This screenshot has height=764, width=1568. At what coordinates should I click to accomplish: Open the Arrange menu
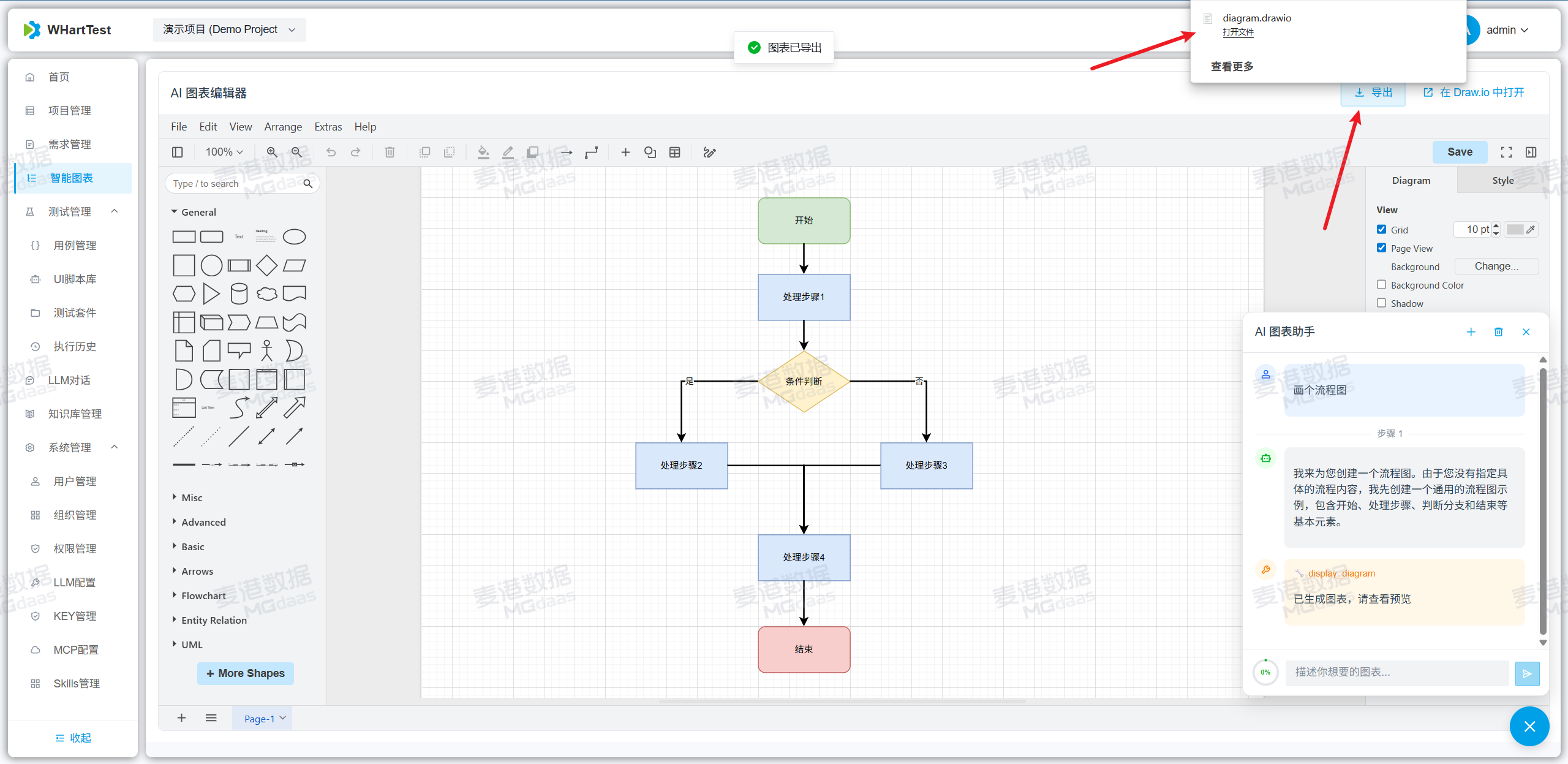coord(283,126)
